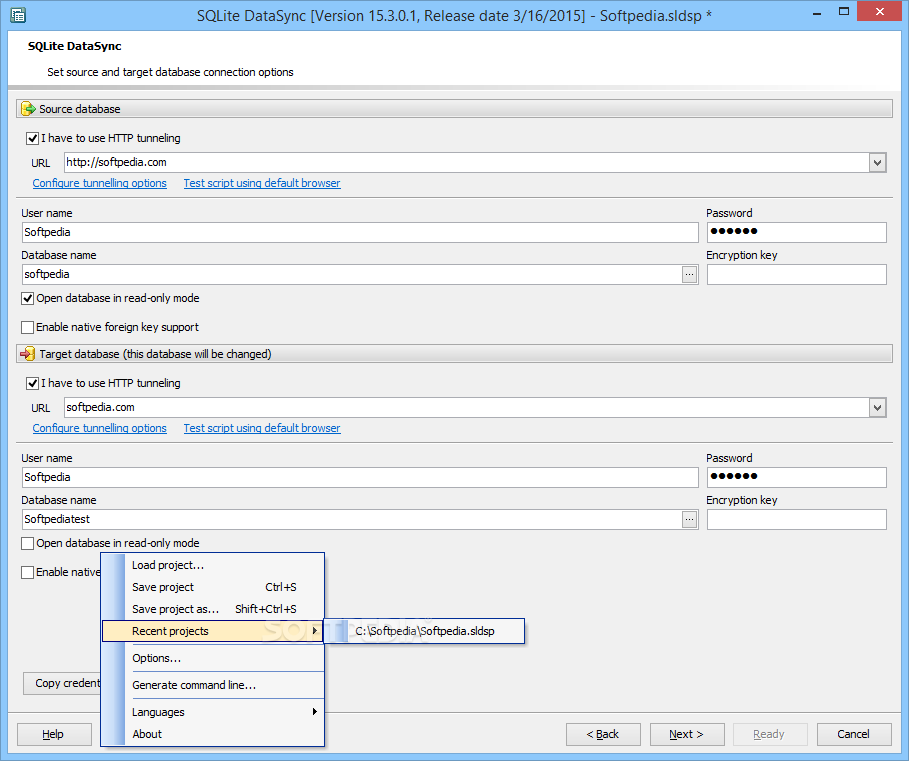The image size is (909, 761).
Task: Click the Cancel button
Action: 854,734
